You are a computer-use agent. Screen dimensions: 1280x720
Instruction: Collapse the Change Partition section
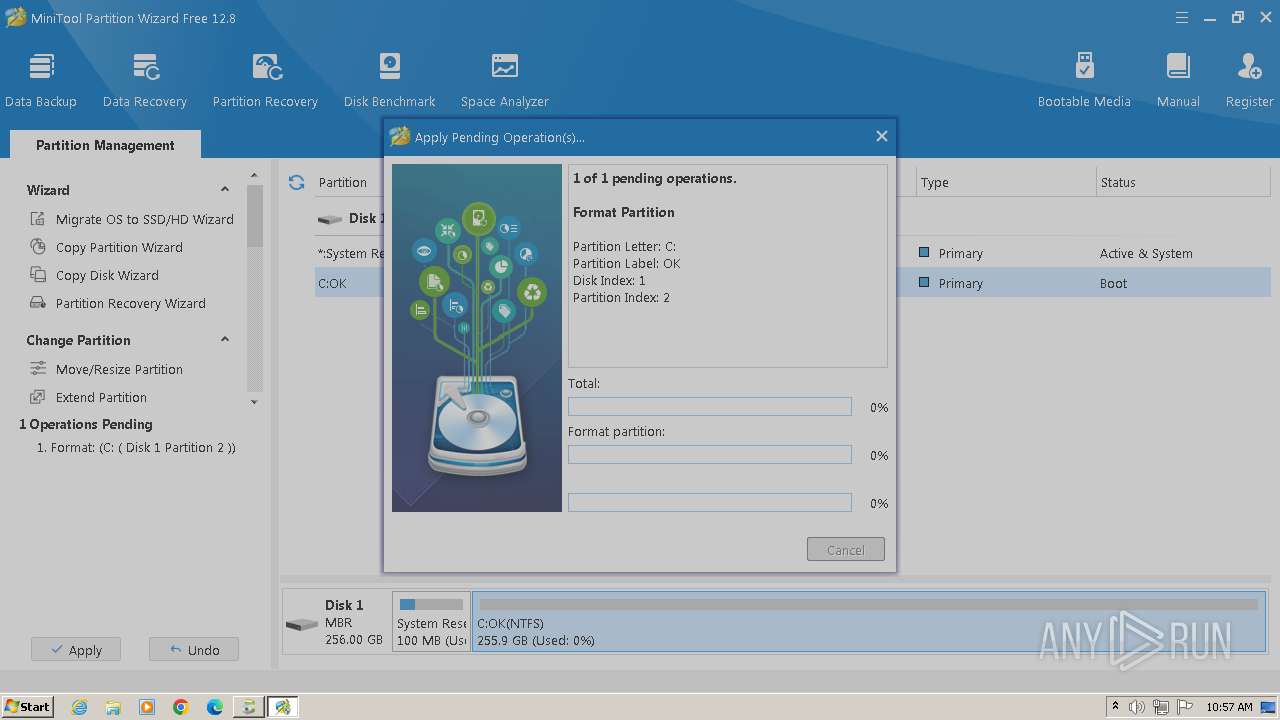[224, 340]
